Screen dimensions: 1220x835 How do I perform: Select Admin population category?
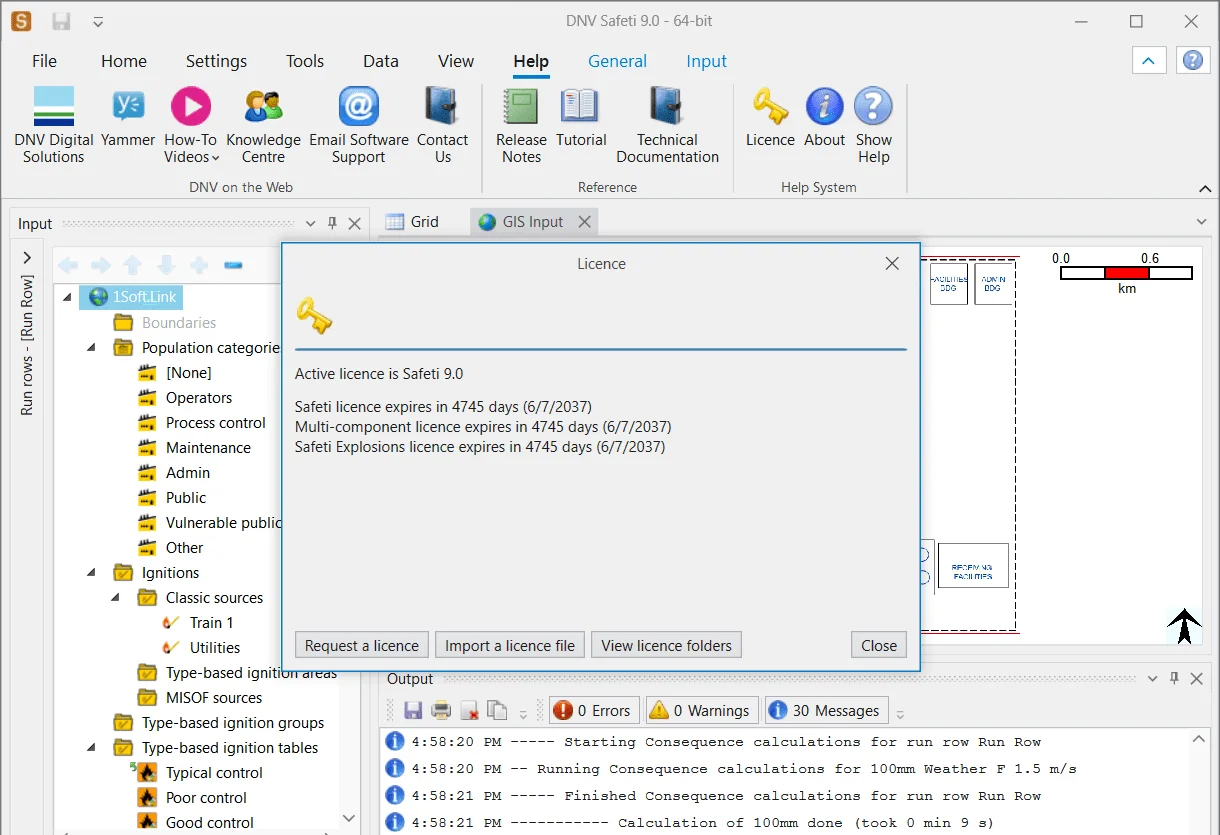[188, 473]
